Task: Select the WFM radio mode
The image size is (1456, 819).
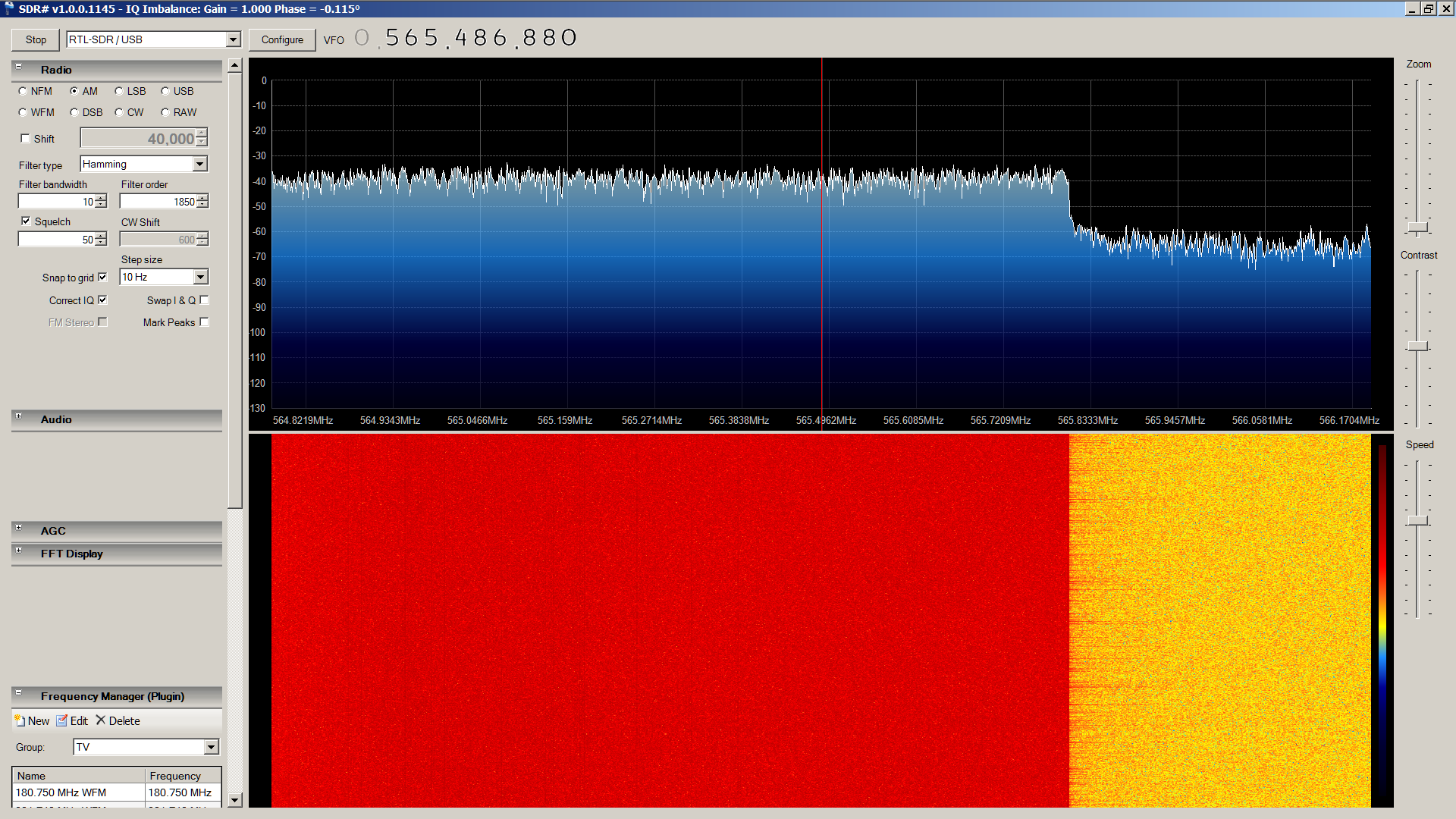Action: tap(23, 112)
